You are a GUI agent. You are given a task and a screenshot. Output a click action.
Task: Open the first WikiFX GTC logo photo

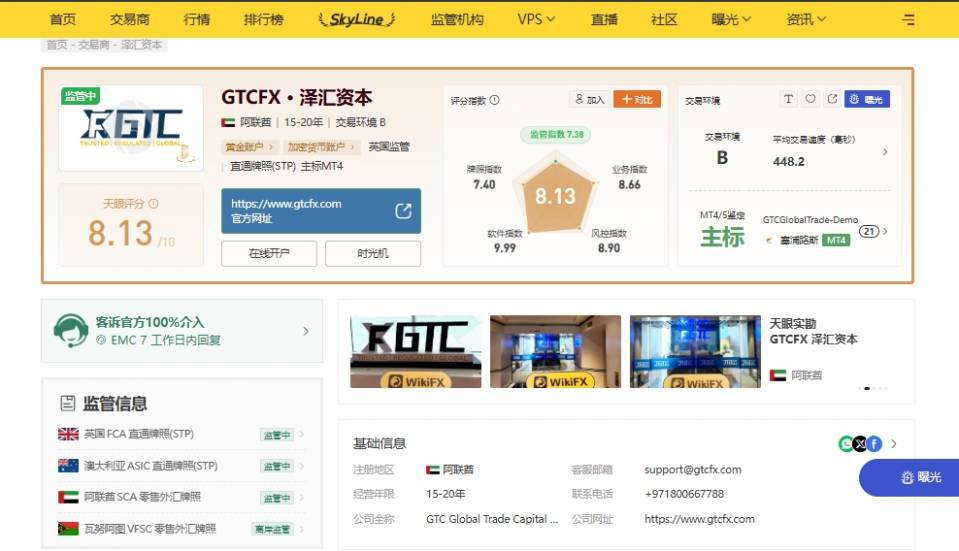tap(416, 352)
